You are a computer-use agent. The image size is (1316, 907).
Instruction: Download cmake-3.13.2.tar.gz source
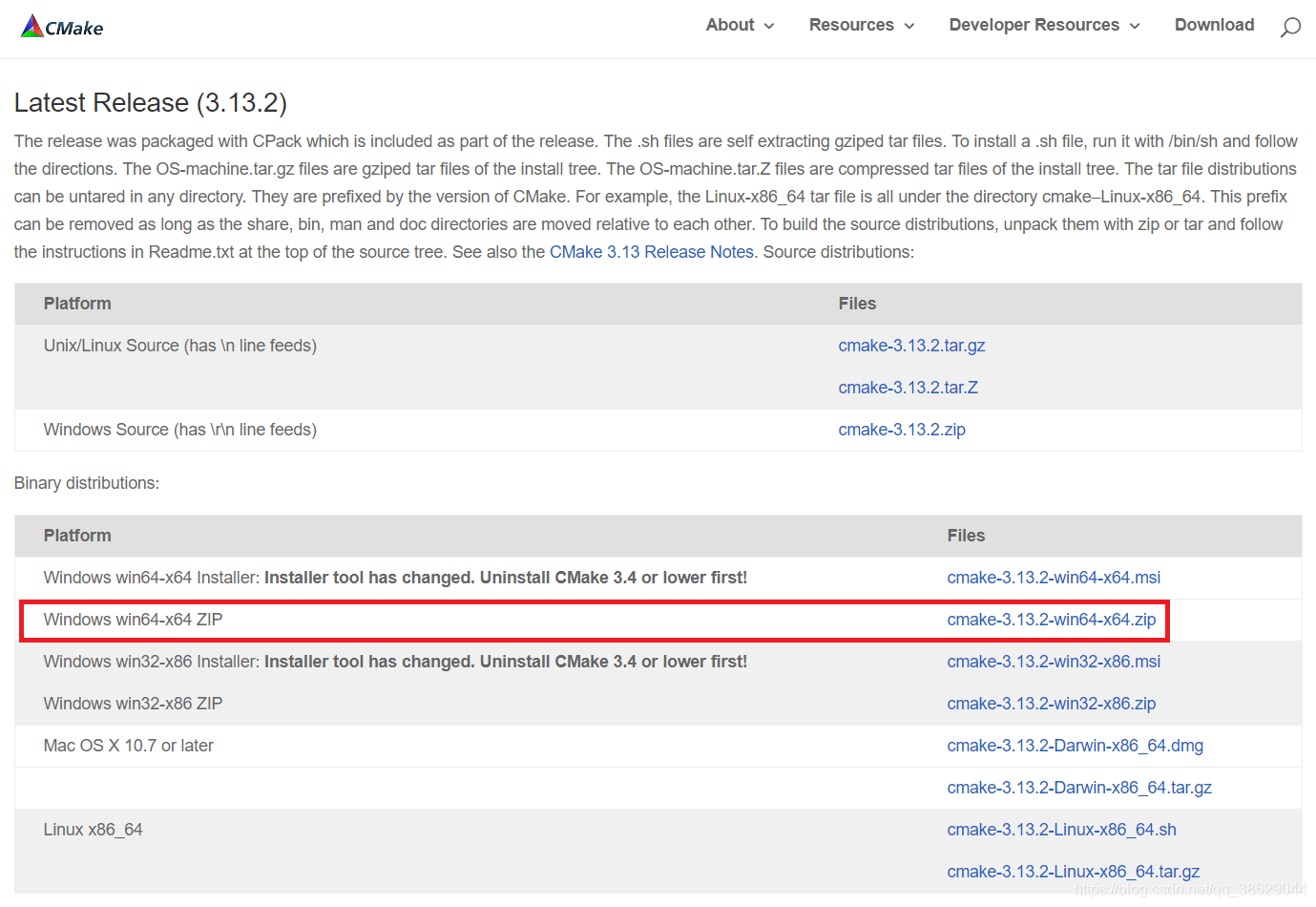pos(911,346)
